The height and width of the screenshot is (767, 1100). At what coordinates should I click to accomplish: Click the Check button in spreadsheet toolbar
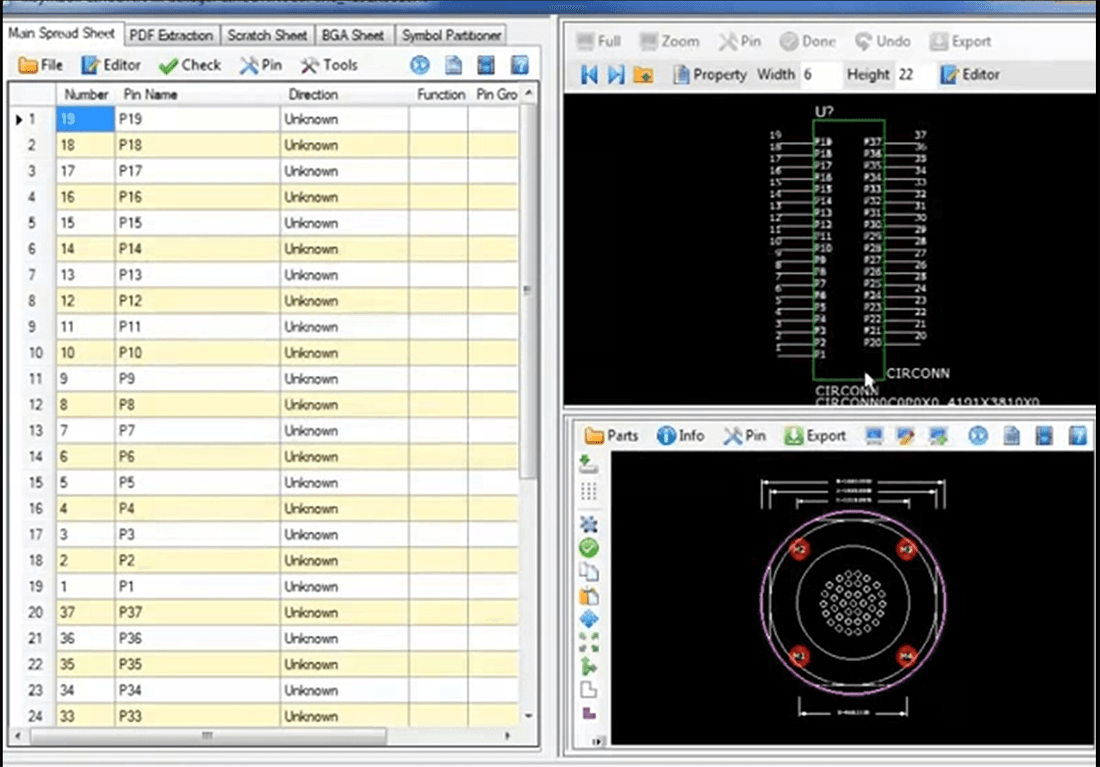coord(189,65)
